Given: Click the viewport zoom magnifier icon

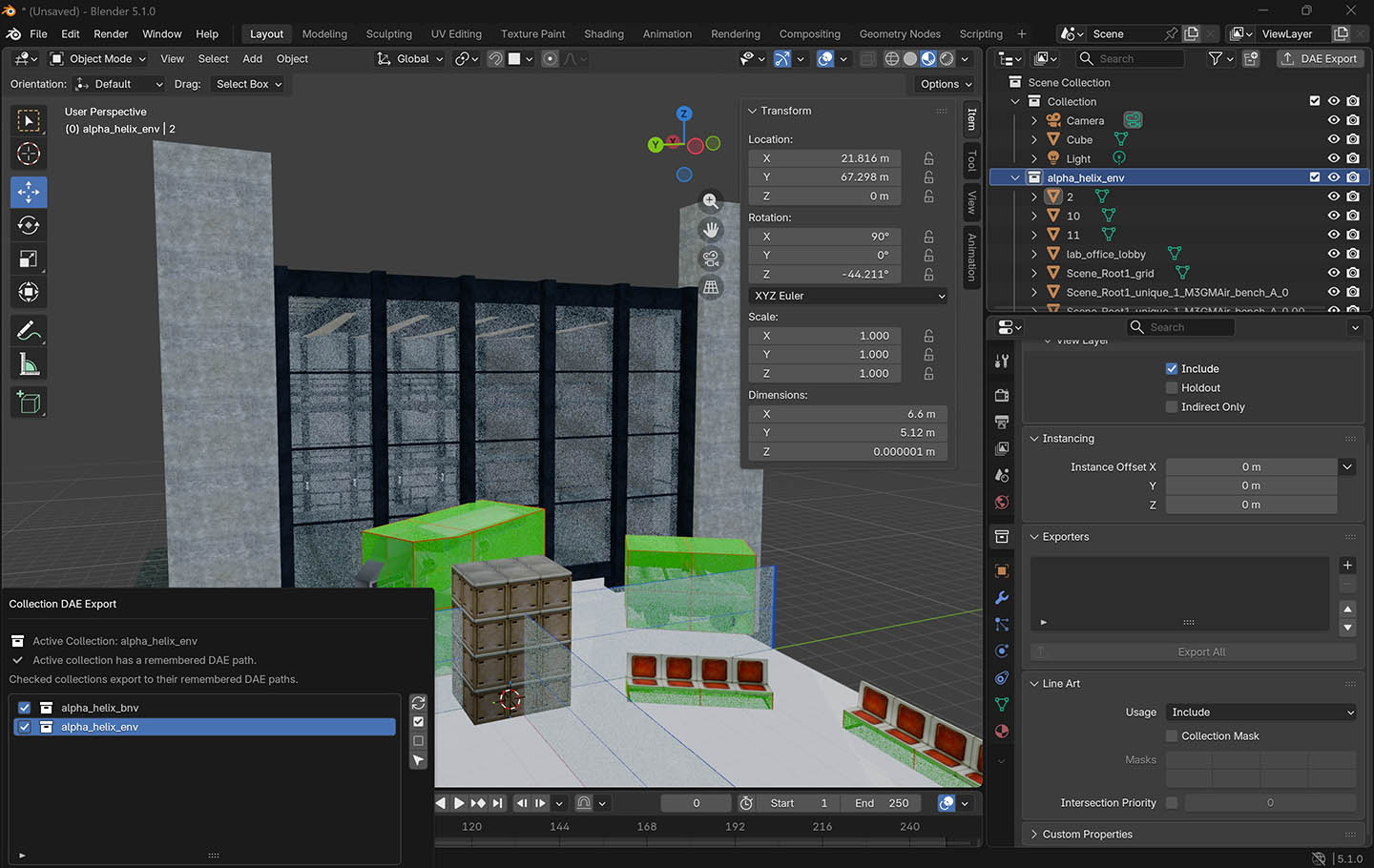Looking at the screenshot, I should coord(711,201).
